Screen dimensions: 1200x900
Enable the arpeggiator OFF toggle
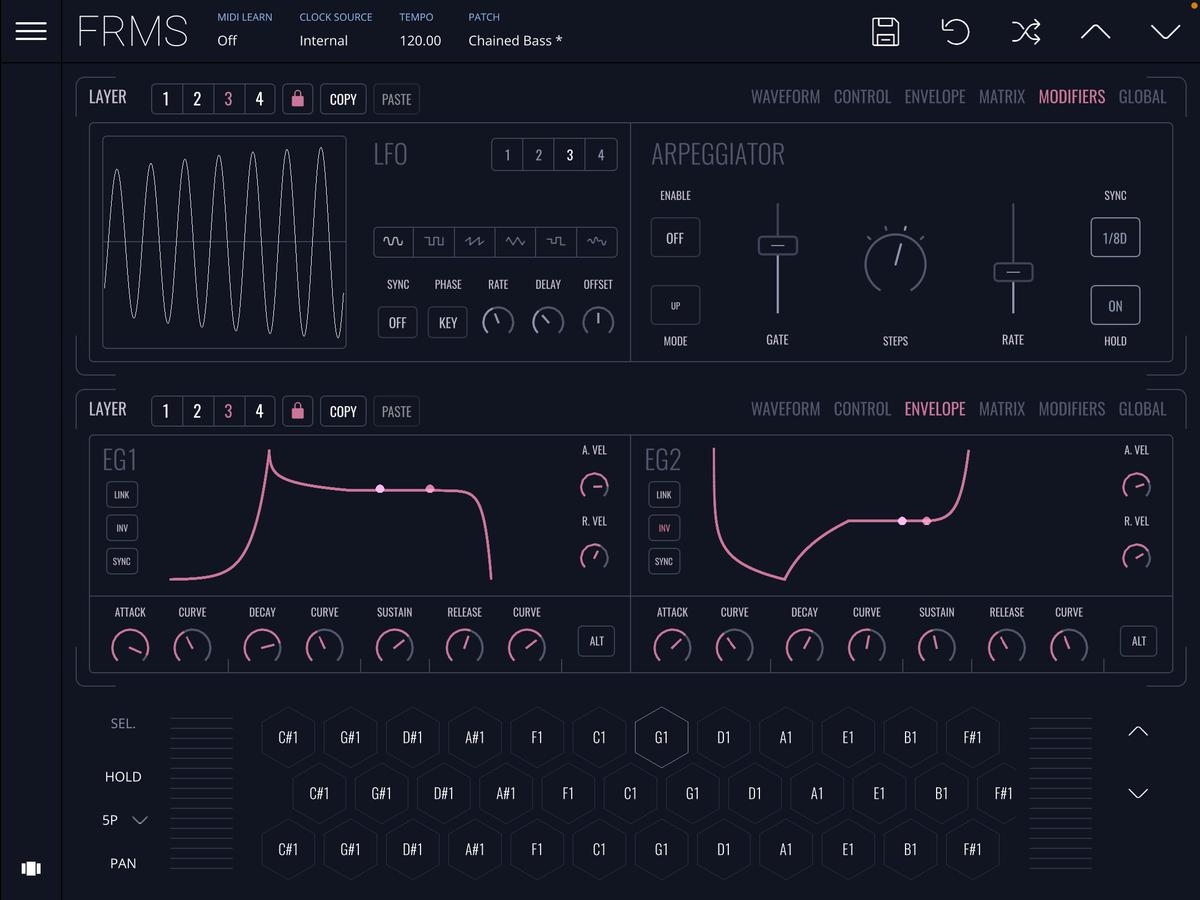(675, 239)
